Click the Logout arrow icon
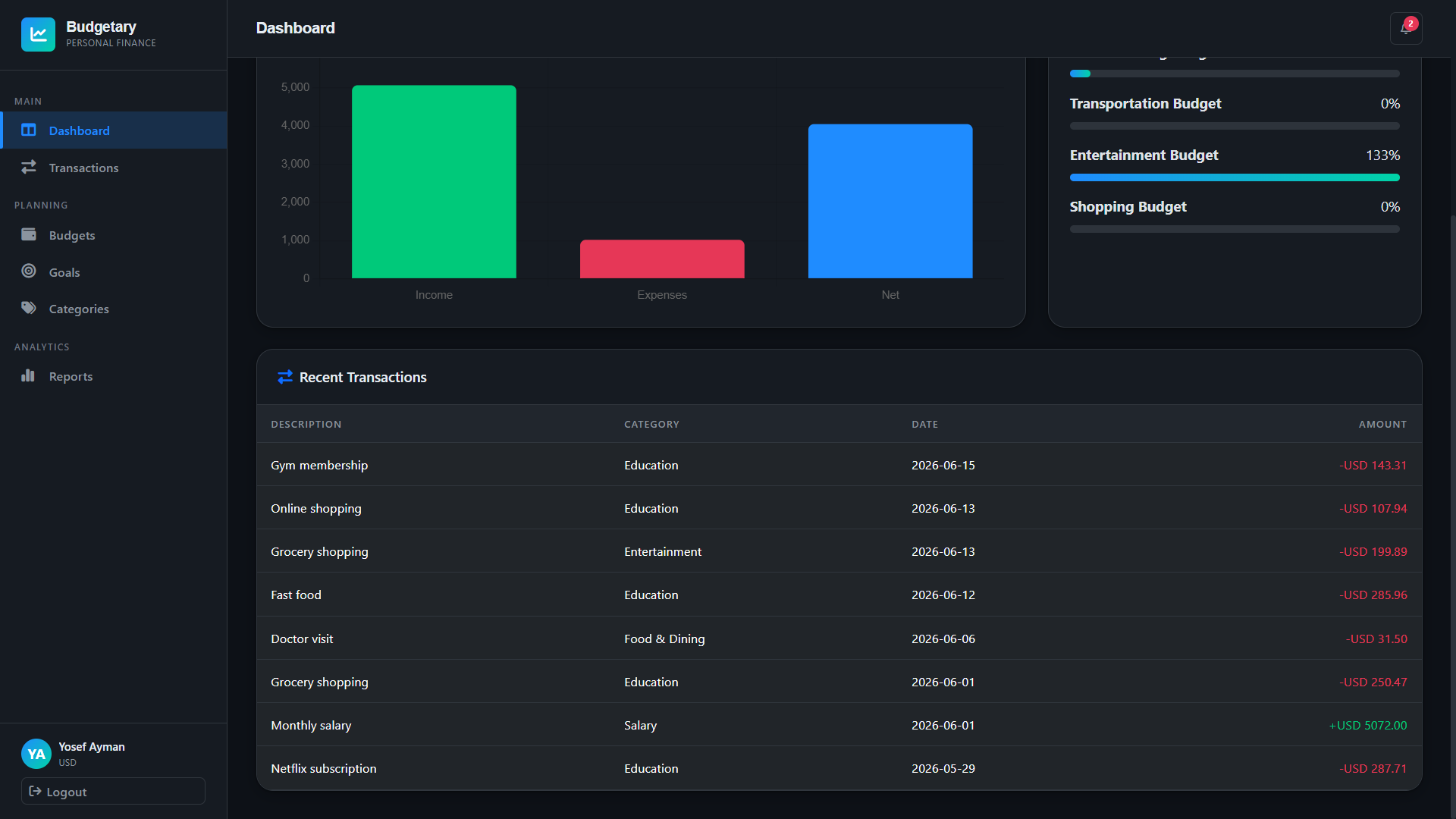The image size is (1456, 819). 35,791
